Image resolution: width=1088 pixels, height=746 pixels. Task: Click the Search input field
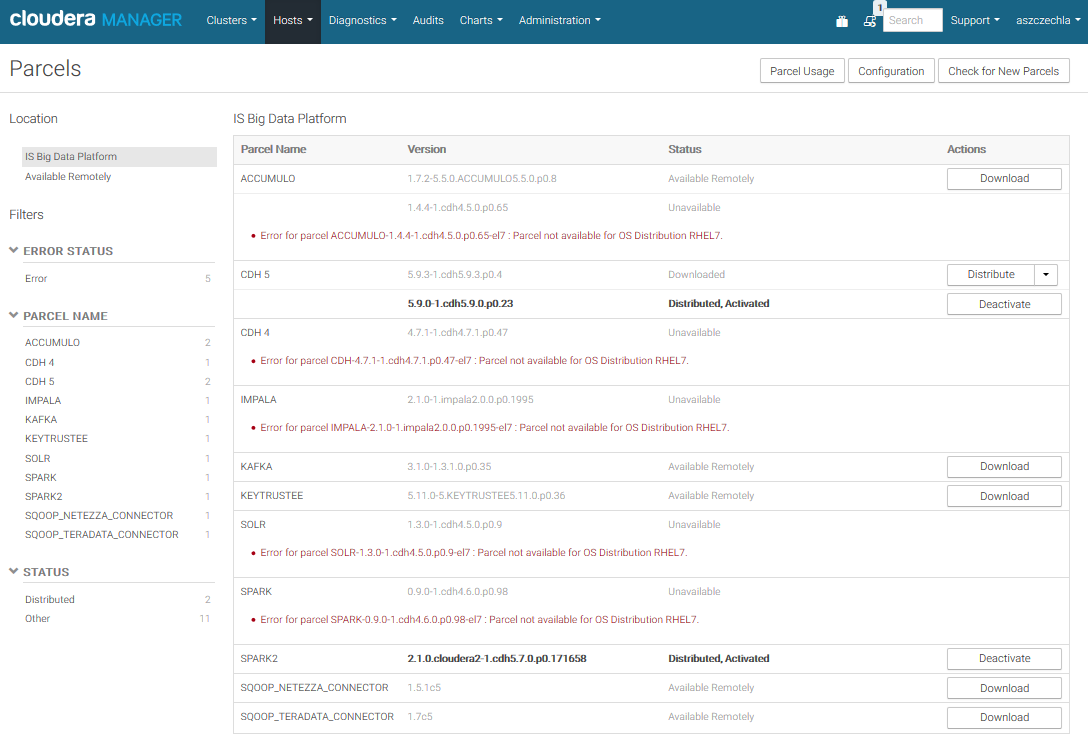pos(911,20)
